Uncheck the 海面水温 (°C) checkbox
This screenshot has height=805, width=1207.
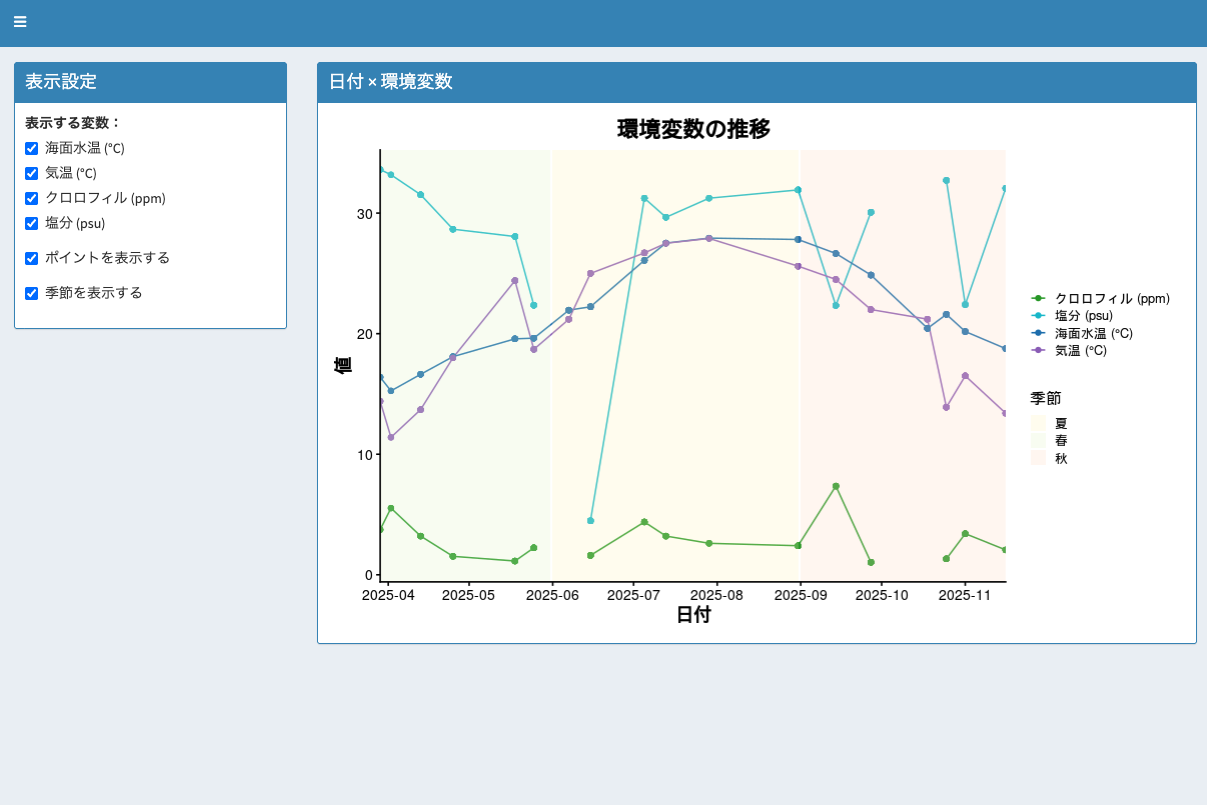32,148
